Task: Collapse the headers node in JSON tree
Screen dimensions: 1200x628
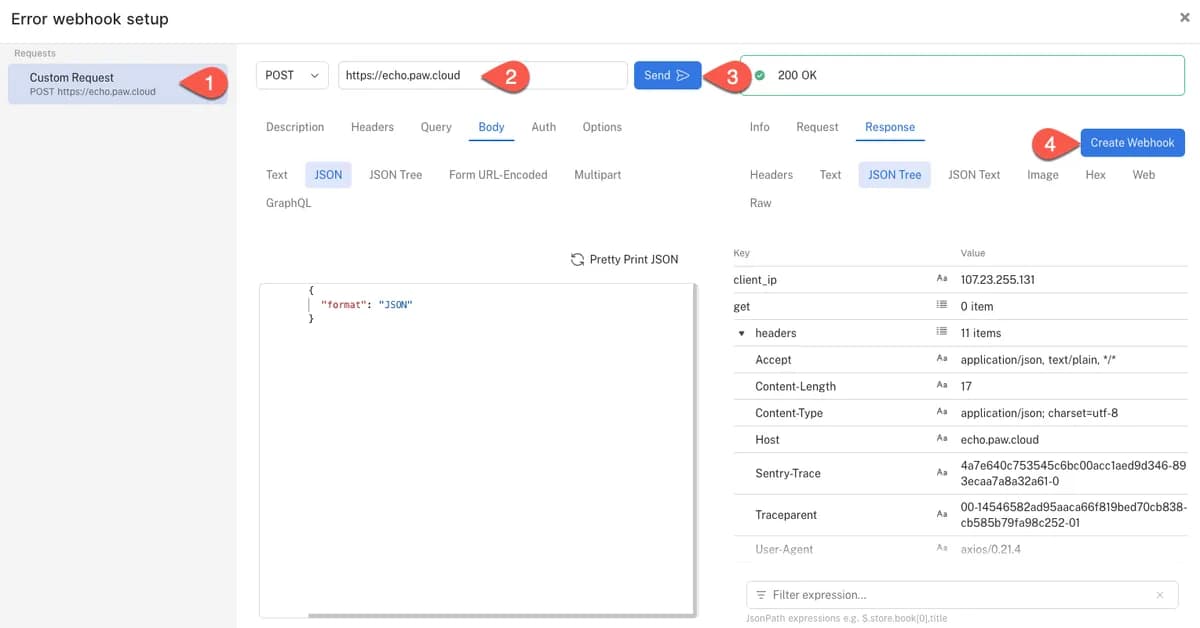Action: point(741,333)
